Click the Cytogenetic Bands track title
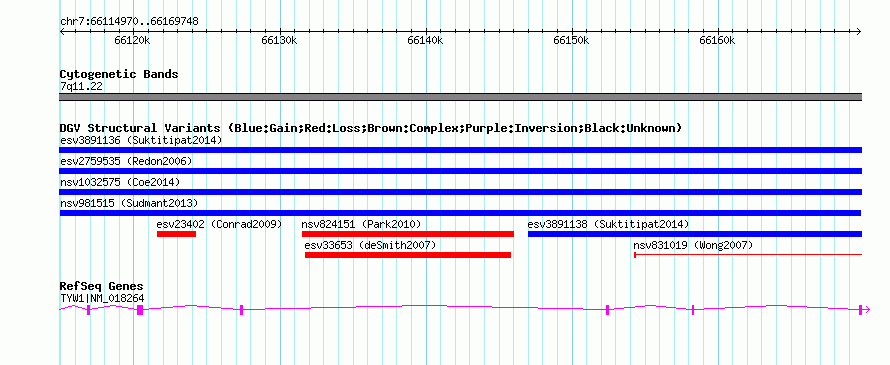This screenshot has width=890, height=365. 119,74
